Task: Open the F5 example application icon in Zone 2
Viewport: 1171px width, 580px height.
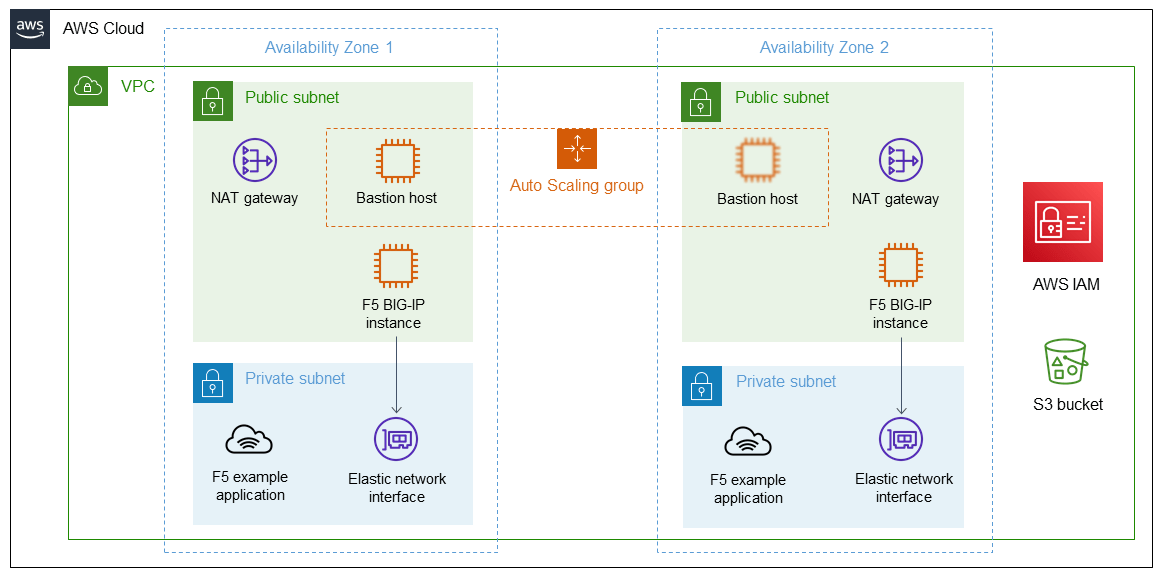Action: click(x=747, y=438)
